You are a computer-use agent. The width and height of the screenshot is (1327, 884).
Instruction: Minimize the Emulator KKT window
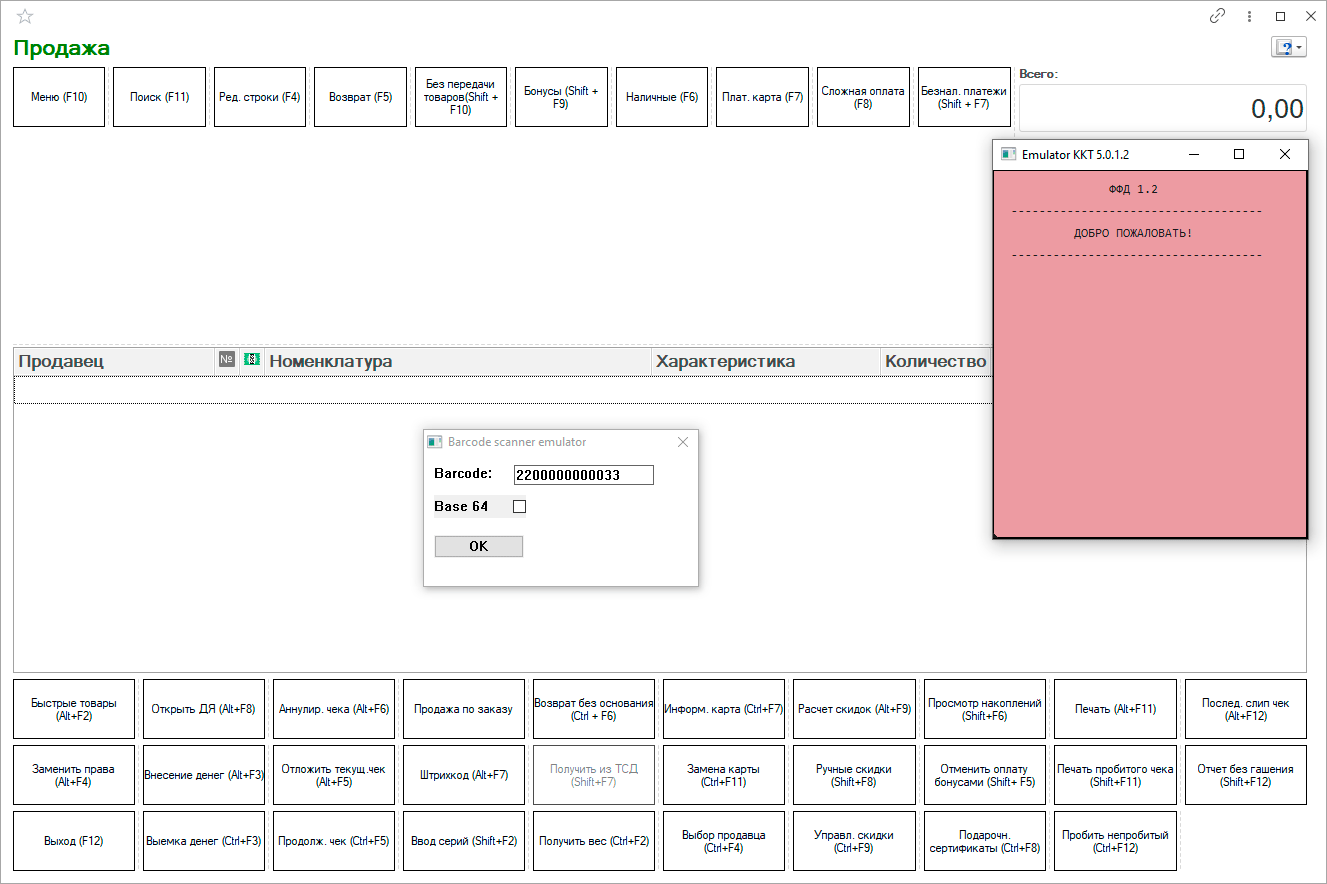tap(1193, 155)
